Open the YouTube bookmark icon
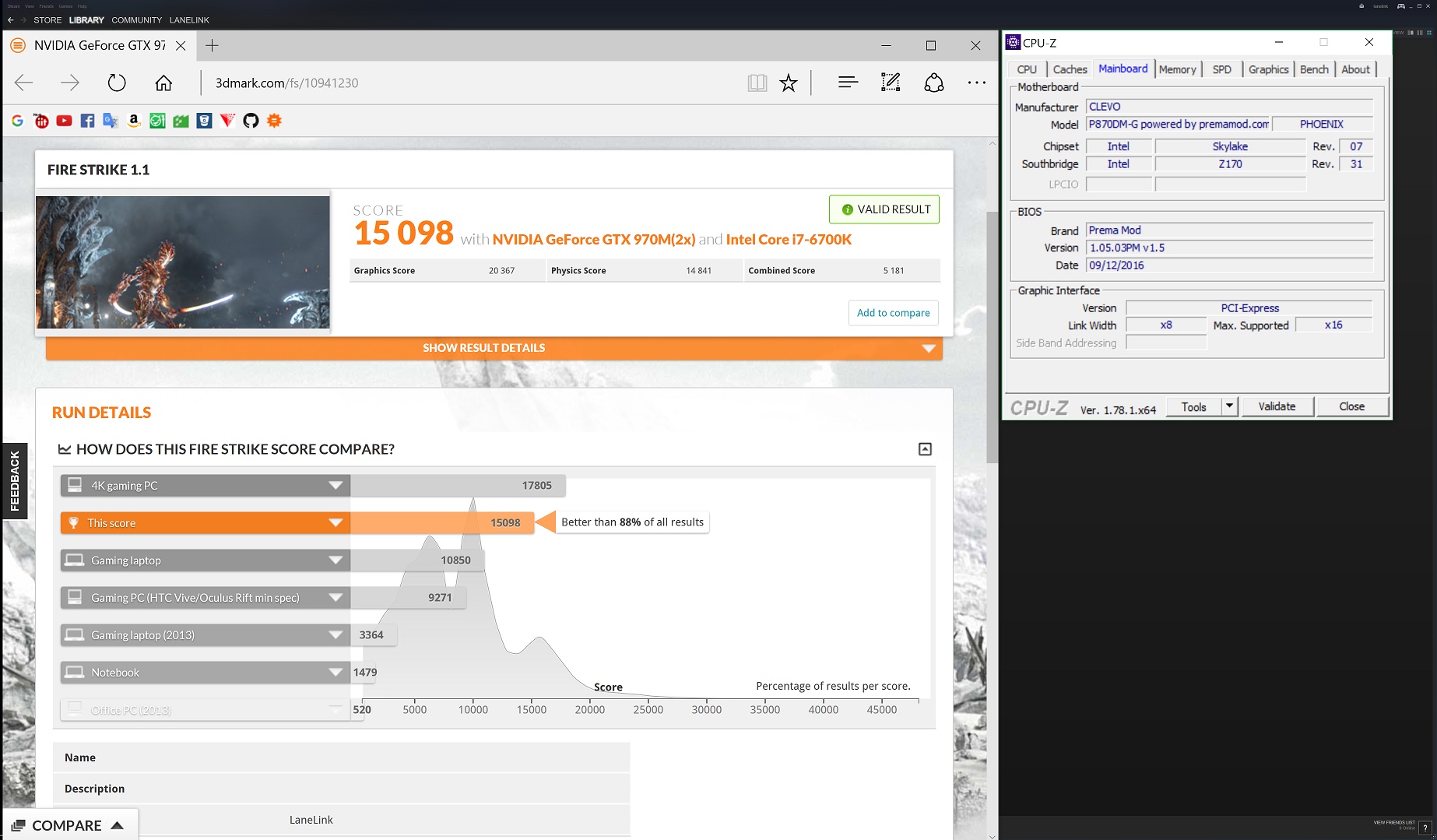Screen dimensions: 1437x840 [x=65, y=121]
